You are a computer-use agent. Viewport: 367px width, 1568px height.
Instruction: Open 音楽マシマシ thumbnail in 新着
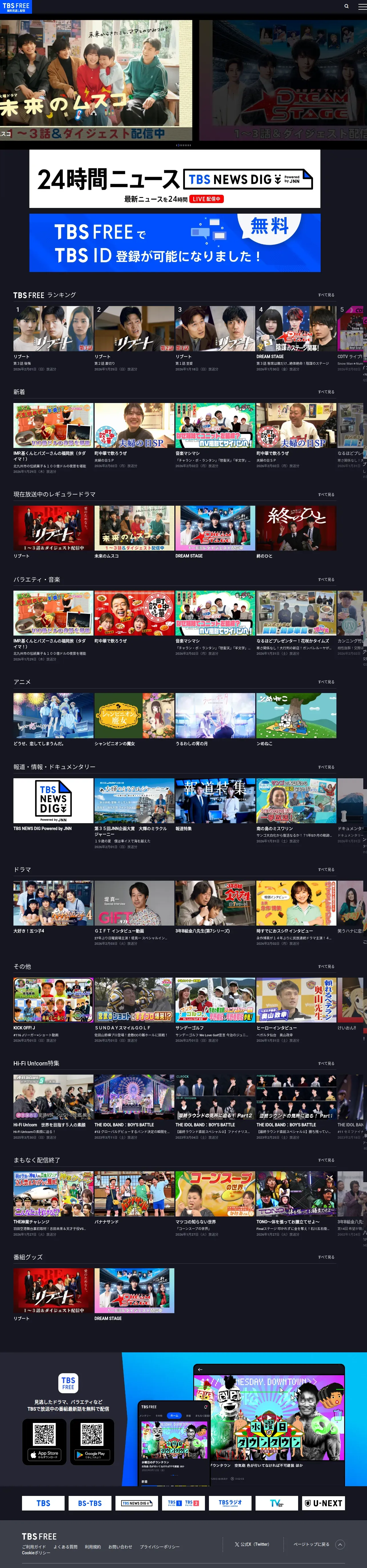(x=215, y=426)
